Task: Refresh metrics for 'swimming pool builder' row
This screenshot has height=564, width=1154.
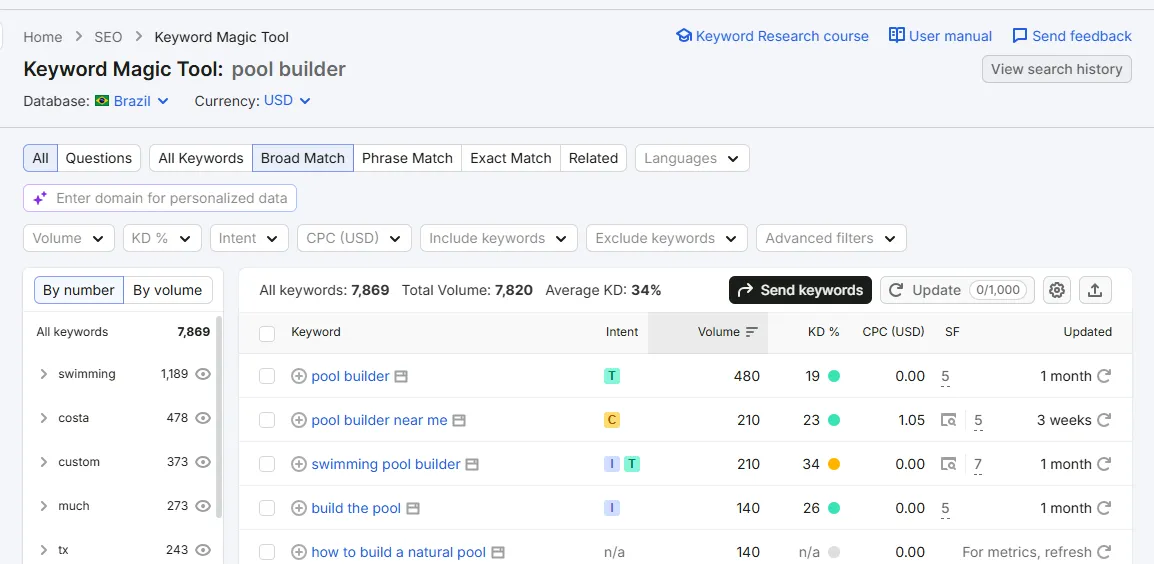Action: pos(1104,465)
